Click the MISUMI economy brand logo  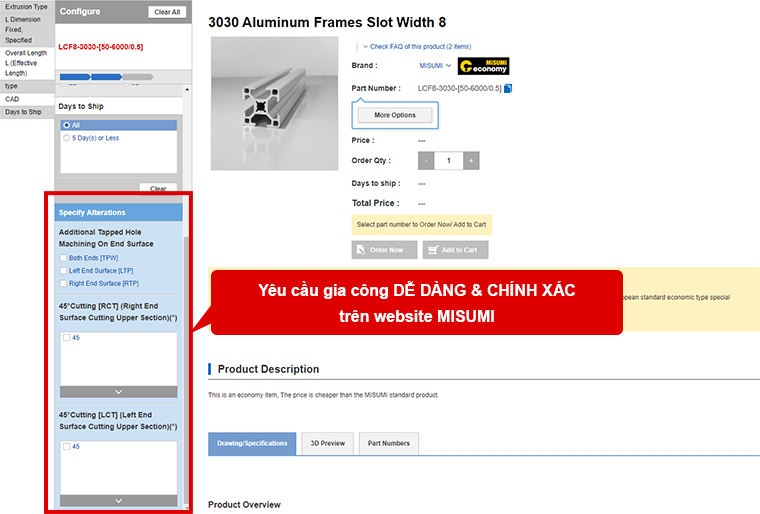(x=483, y=66)
